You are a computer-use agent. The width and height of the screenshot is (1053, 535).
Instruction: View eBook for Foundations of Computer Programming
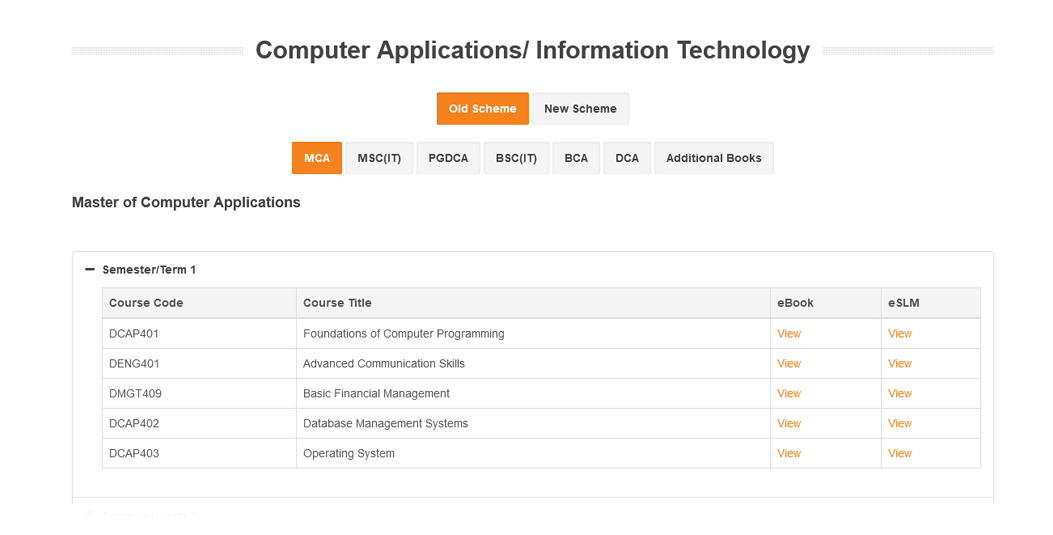click(788, 334)
